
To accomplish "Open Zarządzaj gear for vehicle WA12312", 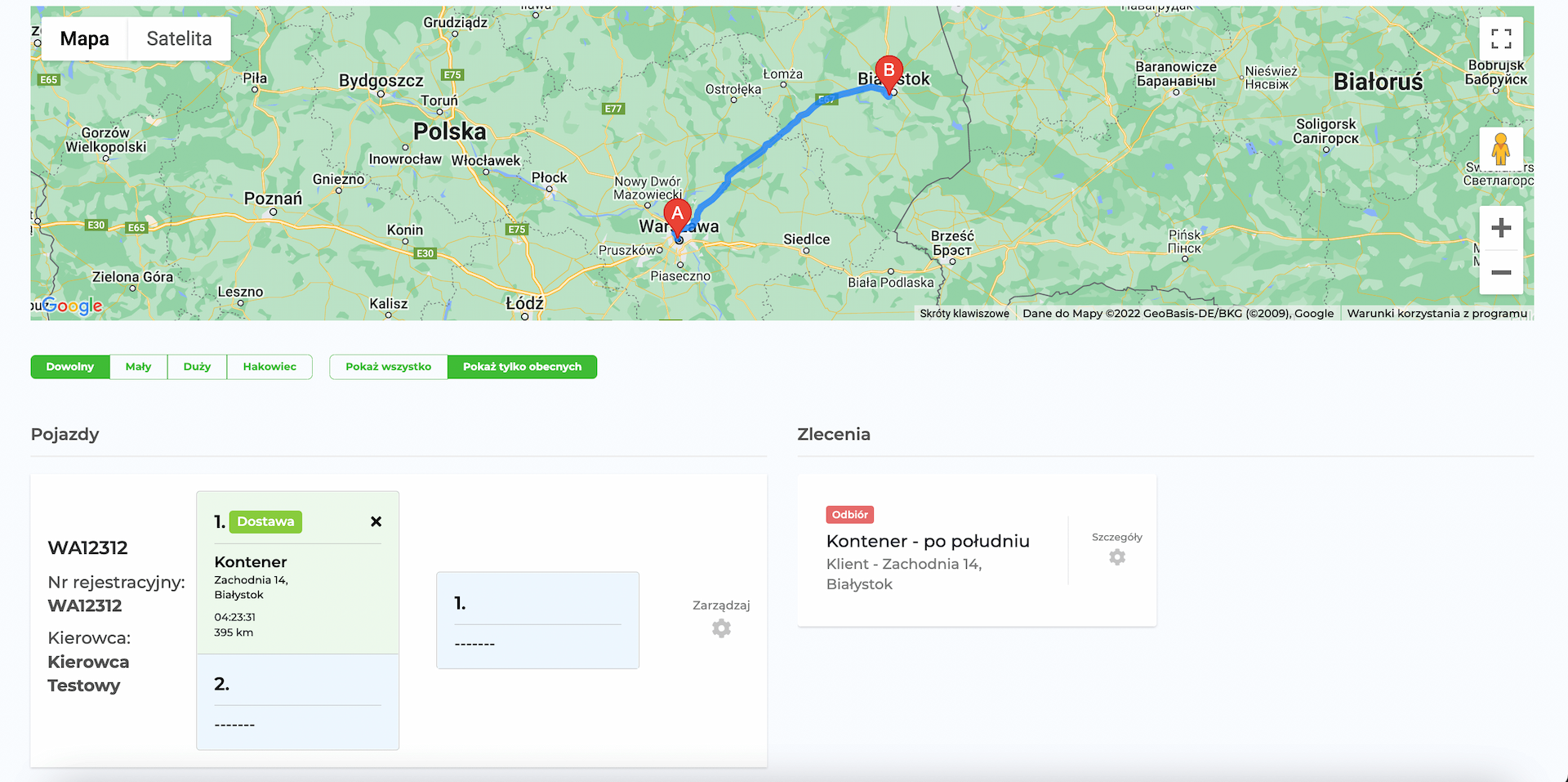I will tap(720, 628).
